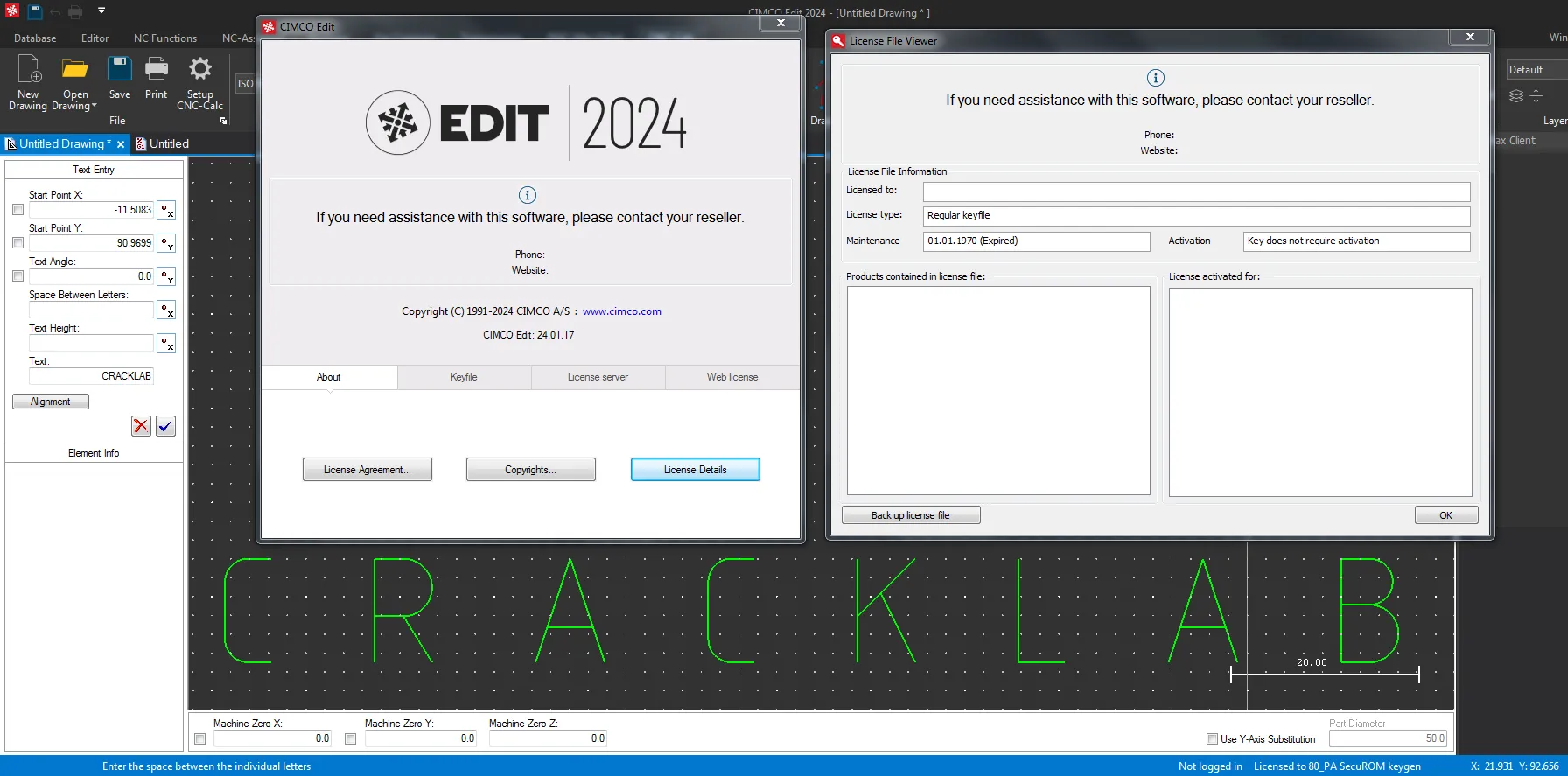The width and height of the screenshot is (1568, 776).
Task: Confirm text entry with the blue checkmark
Action: click(165, 426)
